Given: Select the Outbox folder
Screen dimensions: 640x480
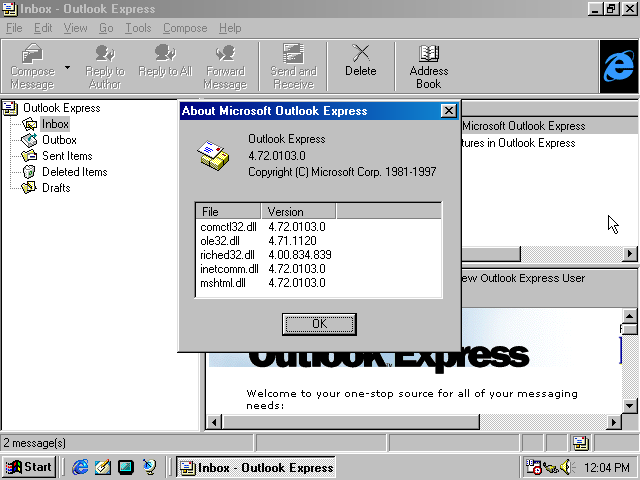Looking at the screenshot, I should coord(59,140).
